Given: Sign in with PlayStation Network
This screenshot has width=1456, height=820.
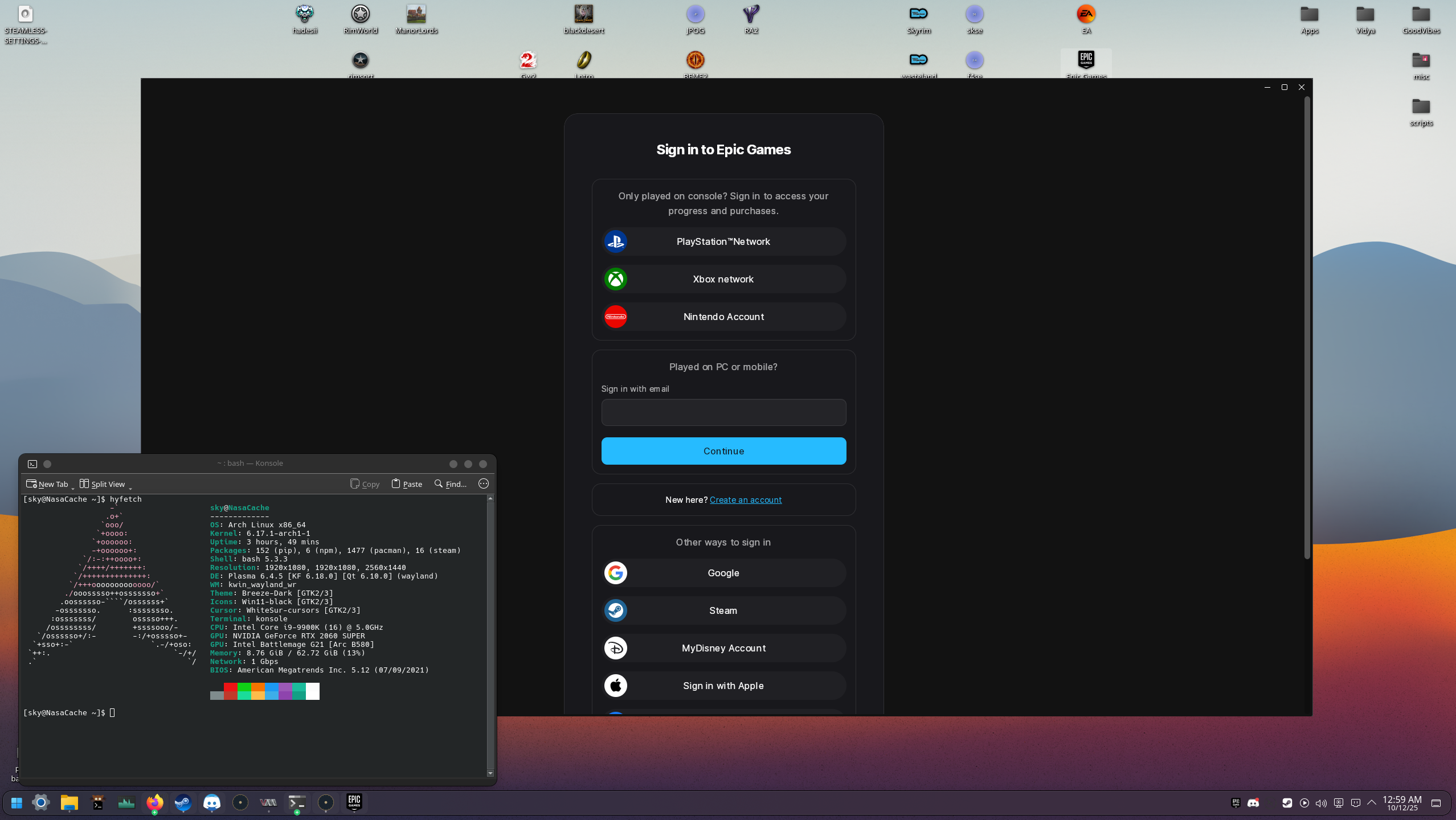Looking at the screenshot, I should click(x=723, y=241).
